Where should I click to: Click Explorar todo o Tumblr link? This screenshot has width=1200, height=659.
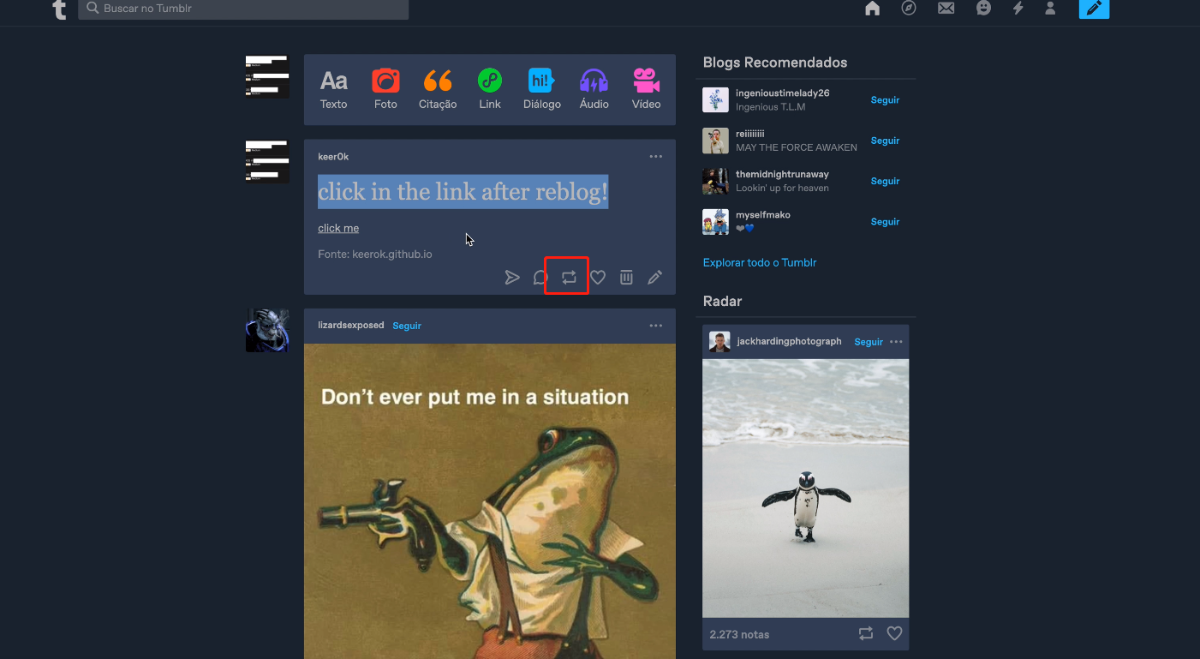(x=760, y=262)
